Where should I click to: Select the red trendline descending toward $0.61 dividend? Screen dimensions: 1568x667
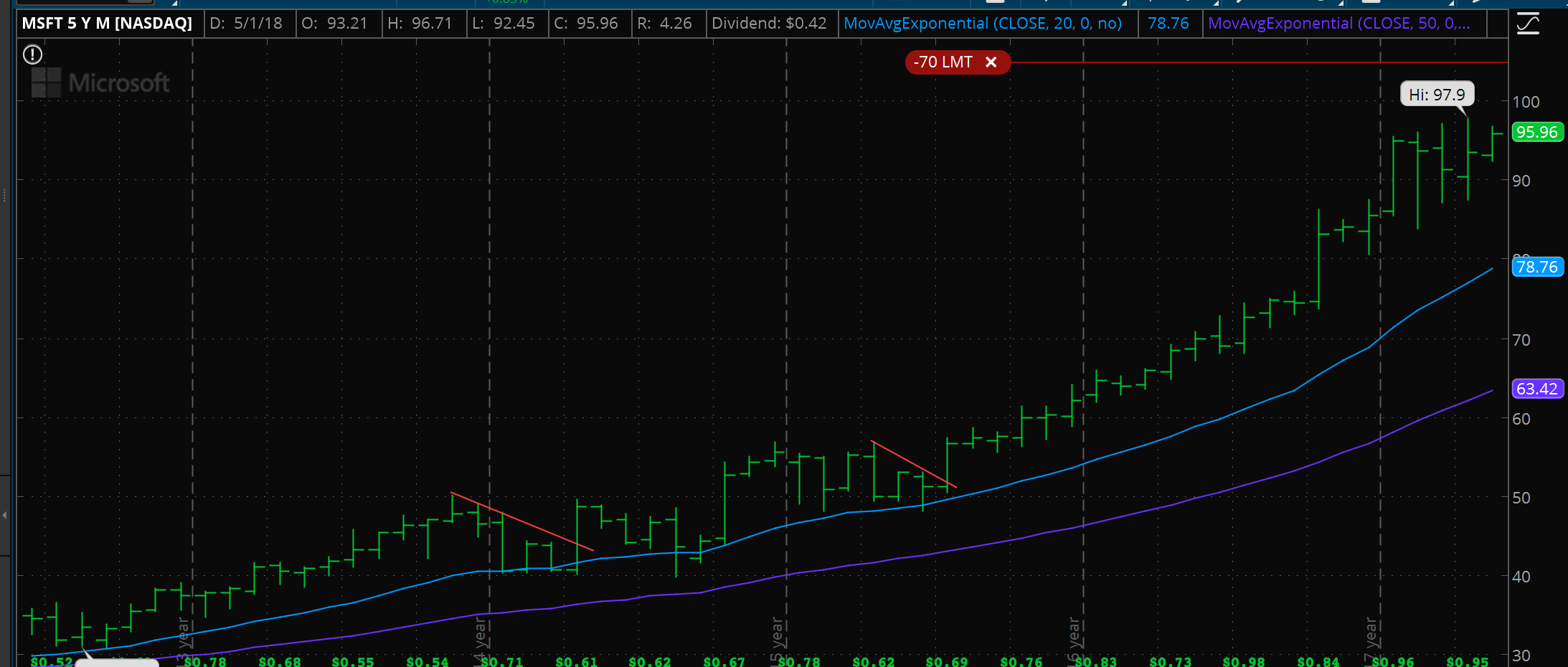[x=522, y=521]
